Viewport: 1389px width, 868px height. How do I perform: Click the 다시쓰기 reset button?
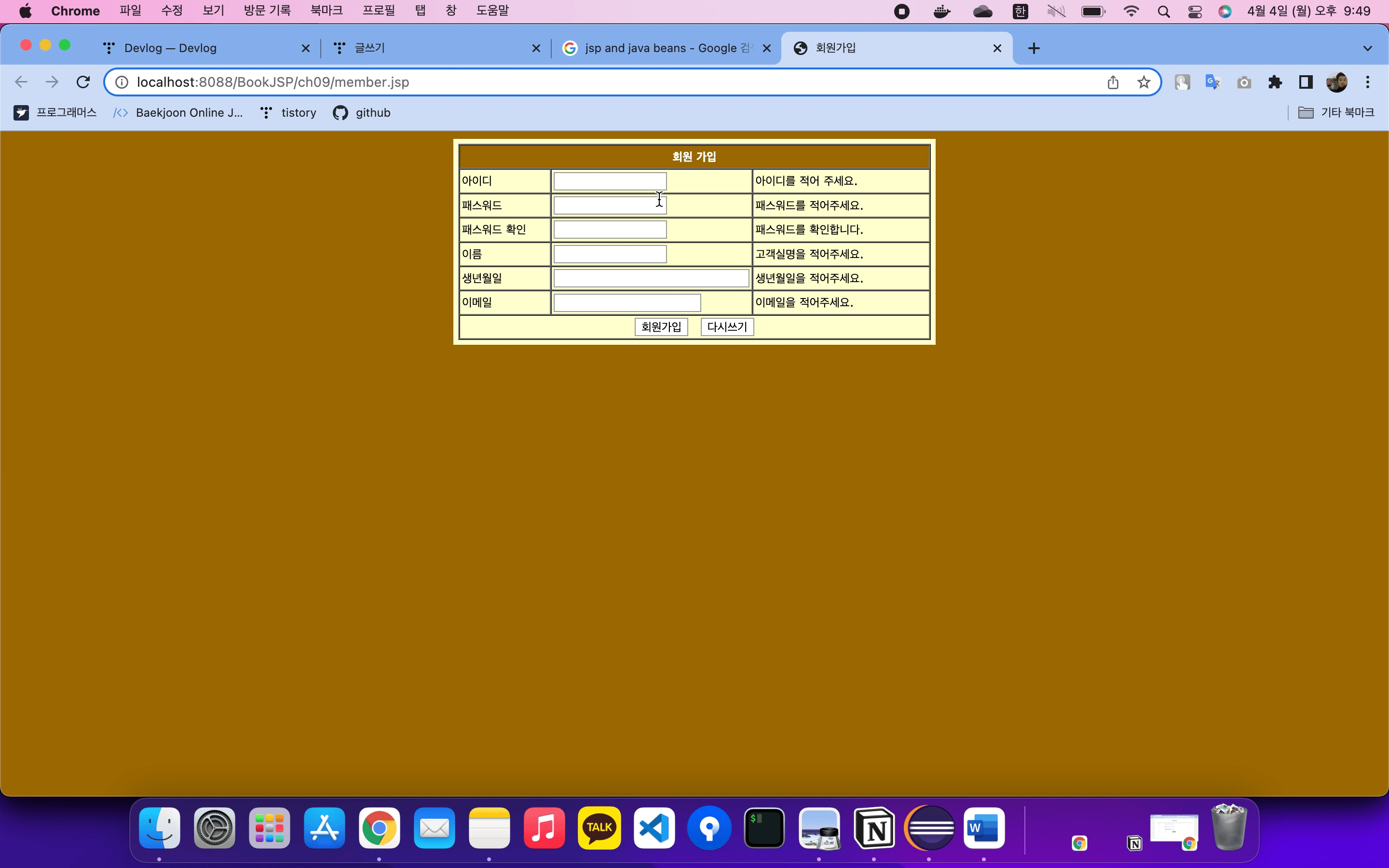tap(727, 326)
